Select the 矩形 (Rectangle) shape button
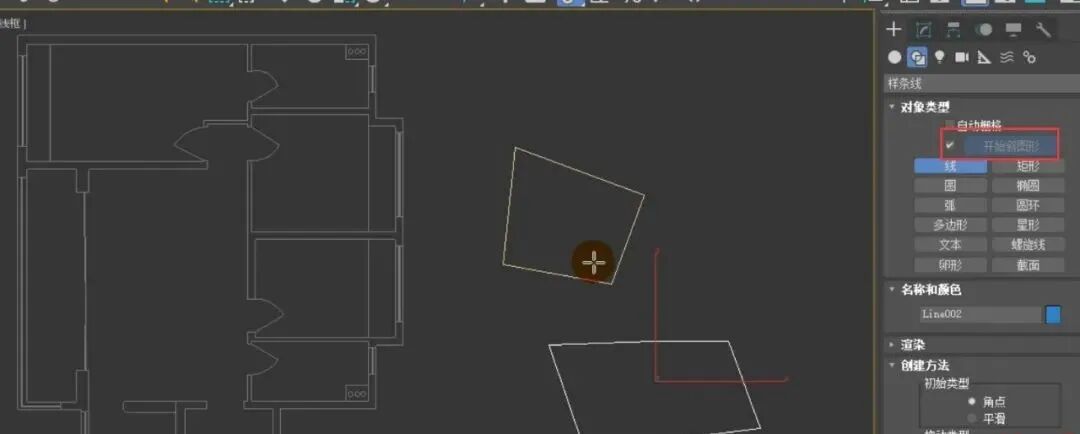Image resolution: width=1080 pixels, height=434 pixels. (1028, 166)
